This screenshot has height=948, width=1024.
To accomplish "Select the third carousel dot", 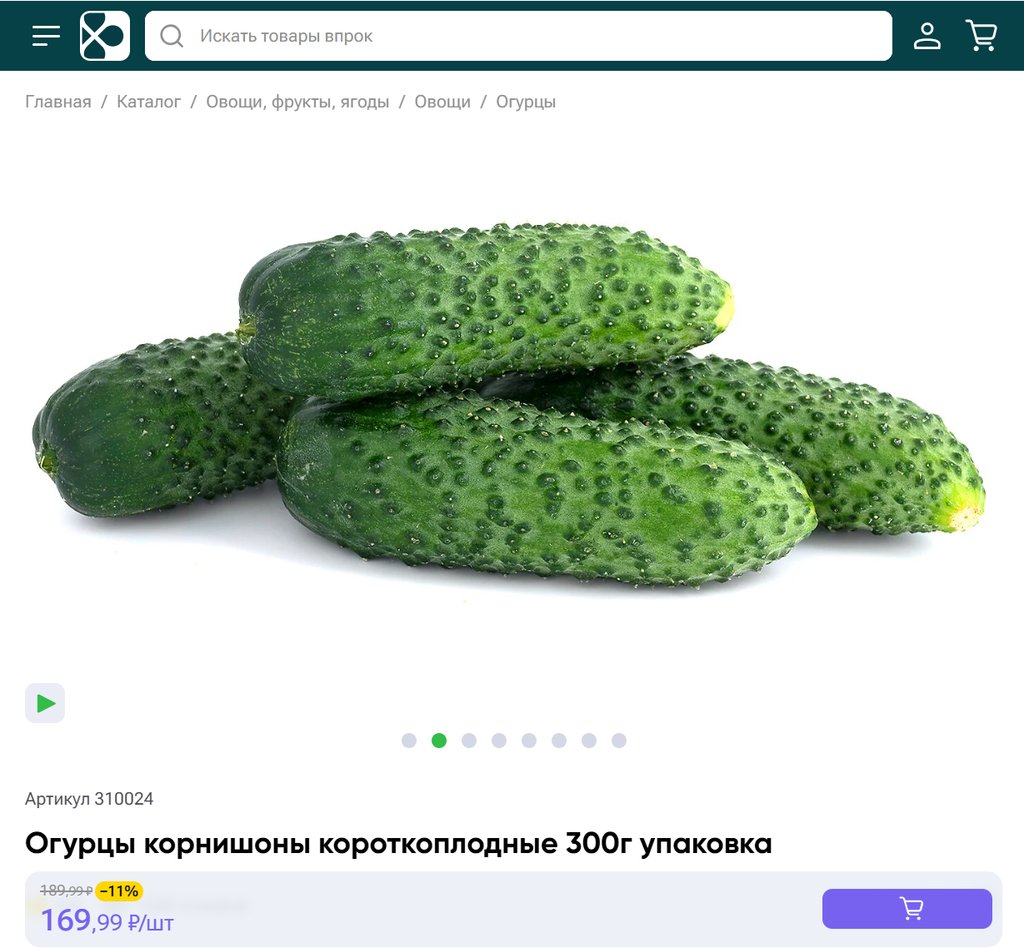I will coord(469,740).
